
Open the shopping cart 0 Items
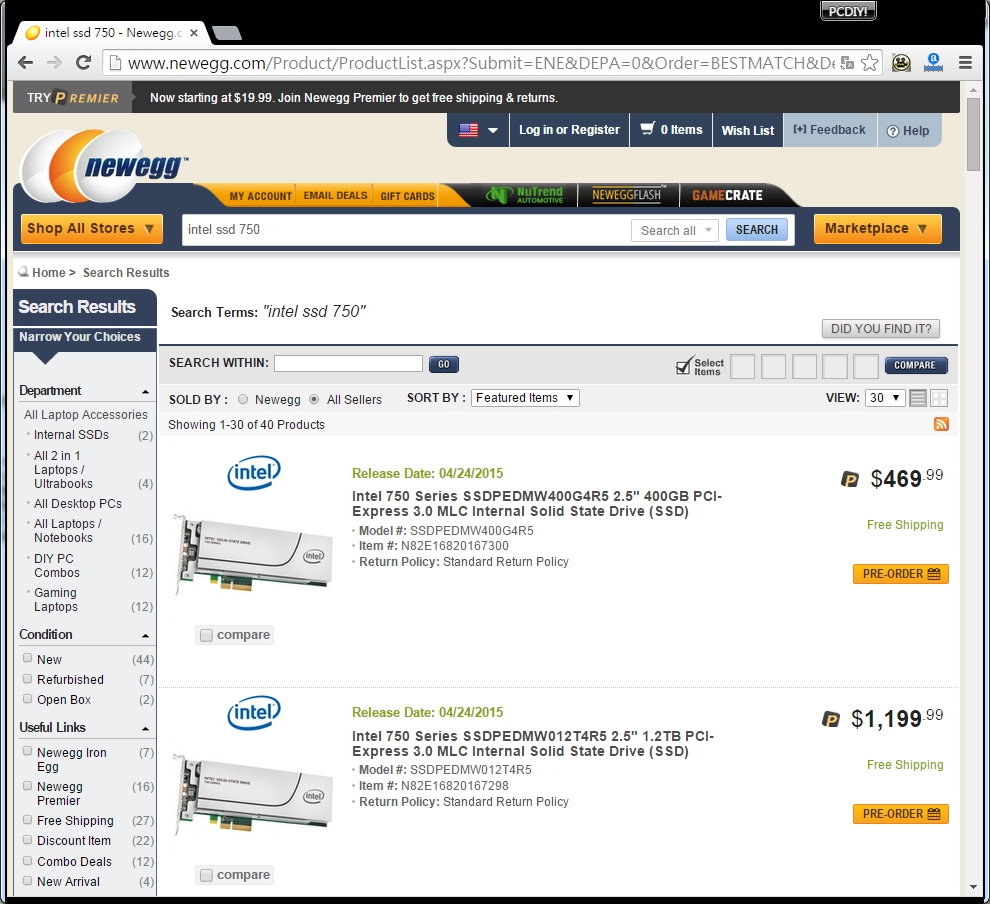671,129
